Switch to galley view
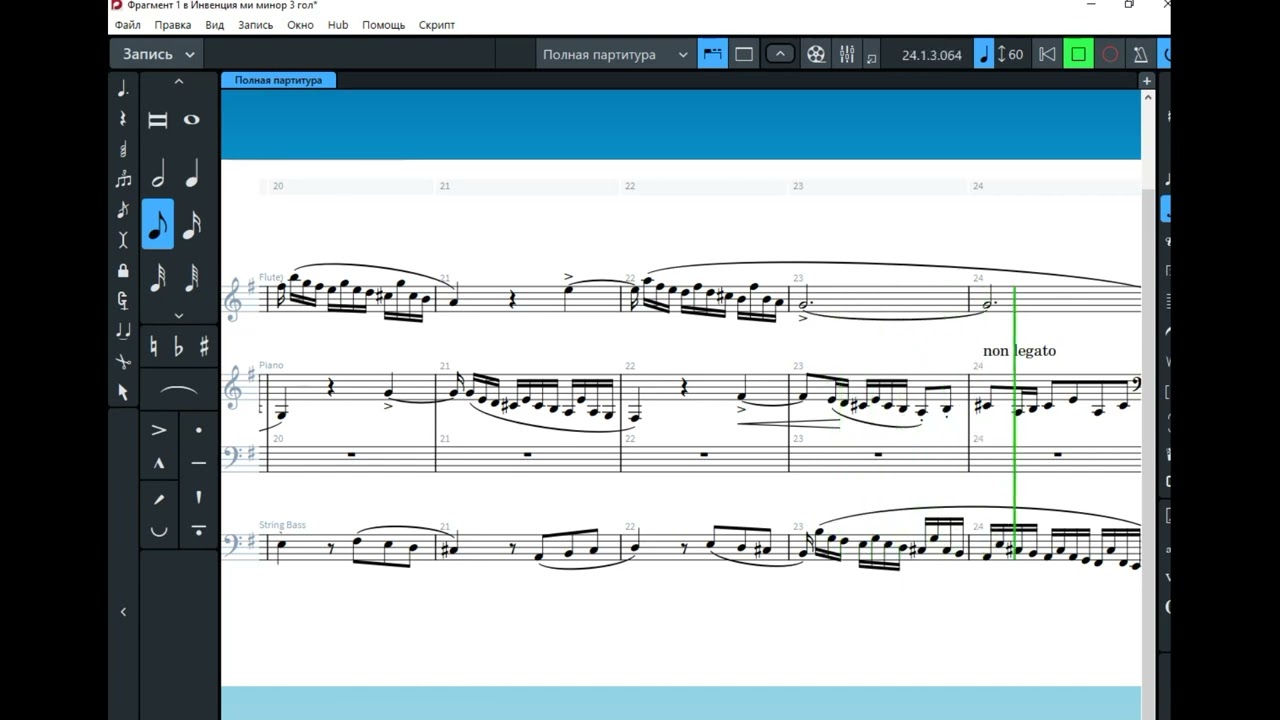1280x720 pixels. pos(712,55)
